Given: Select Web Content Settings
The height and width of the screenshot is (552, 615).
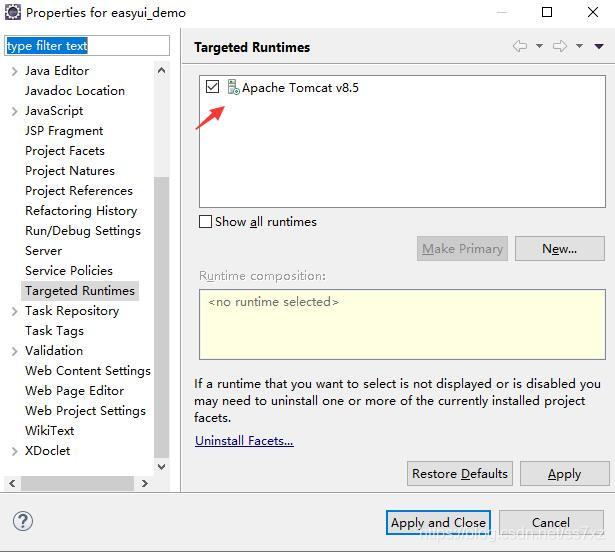Looking at the screenshot, I should (x=88, y=371).
